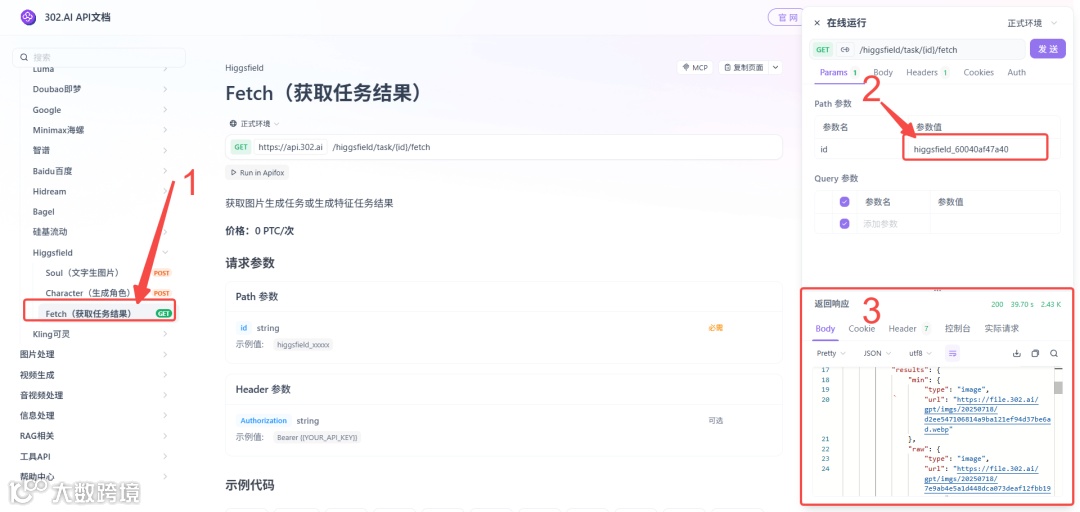Open the Pretty format dropdown
Screen dimensions: 1080x512
click(830, 353)
